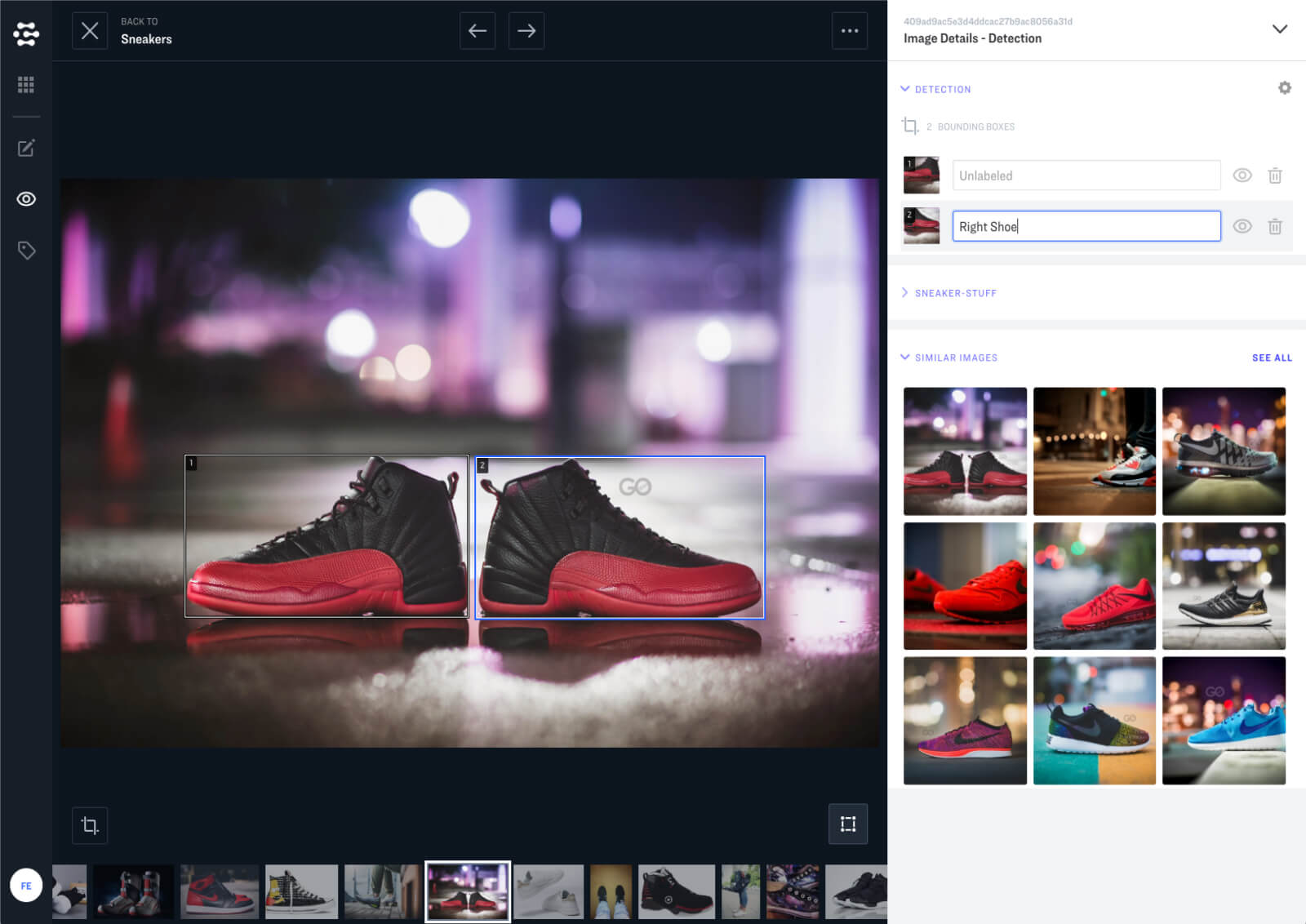Viewport: 1306px width, 924px height.
Task: Open the grid view in sidebar
Action: tap(26, 85)
